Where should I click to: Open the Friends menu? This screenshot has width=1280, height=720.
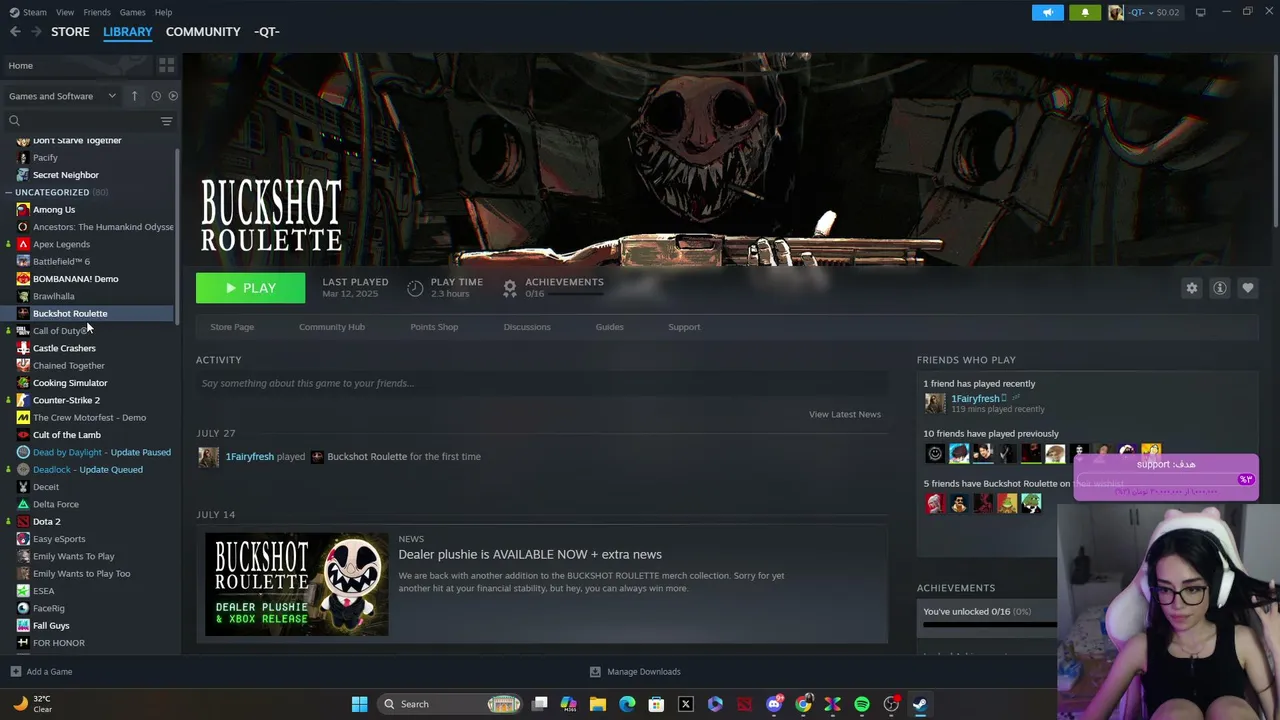(97, 12)
